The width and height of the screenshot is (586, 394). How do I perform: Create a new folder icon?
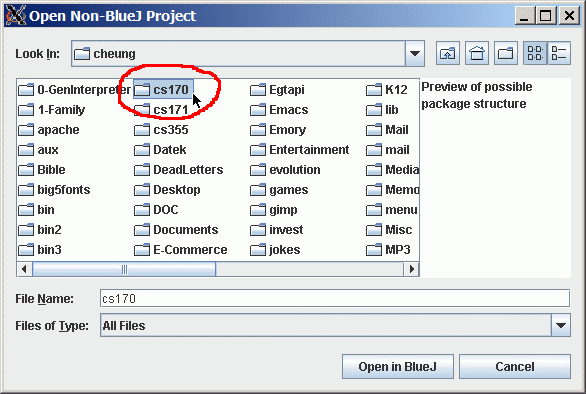pos(506,53)
